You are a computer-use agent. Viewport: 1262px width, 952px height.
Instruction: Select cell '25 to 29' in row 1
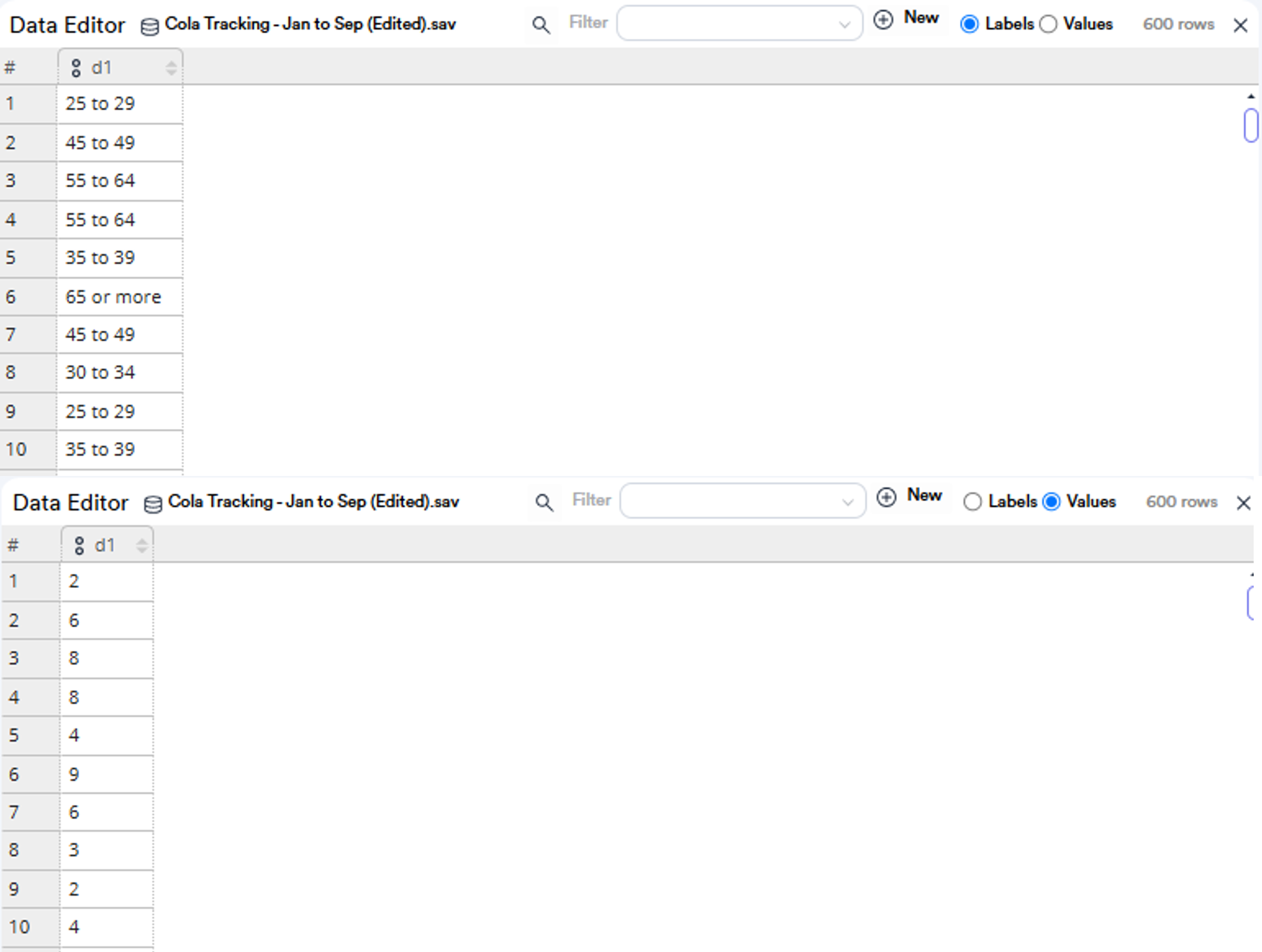click(x=120, y=104)
